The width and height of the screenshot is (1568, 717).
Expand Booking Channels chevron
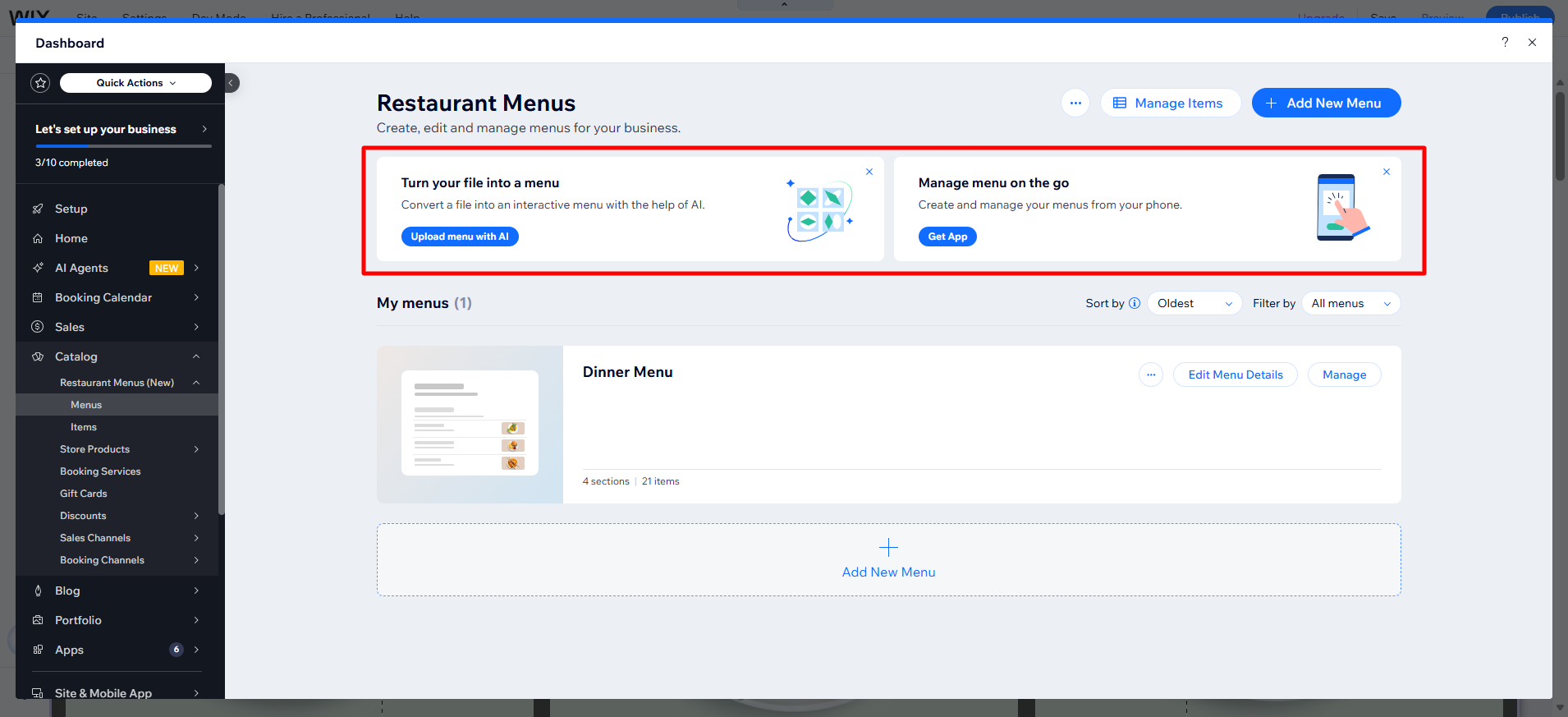[196, 560]
